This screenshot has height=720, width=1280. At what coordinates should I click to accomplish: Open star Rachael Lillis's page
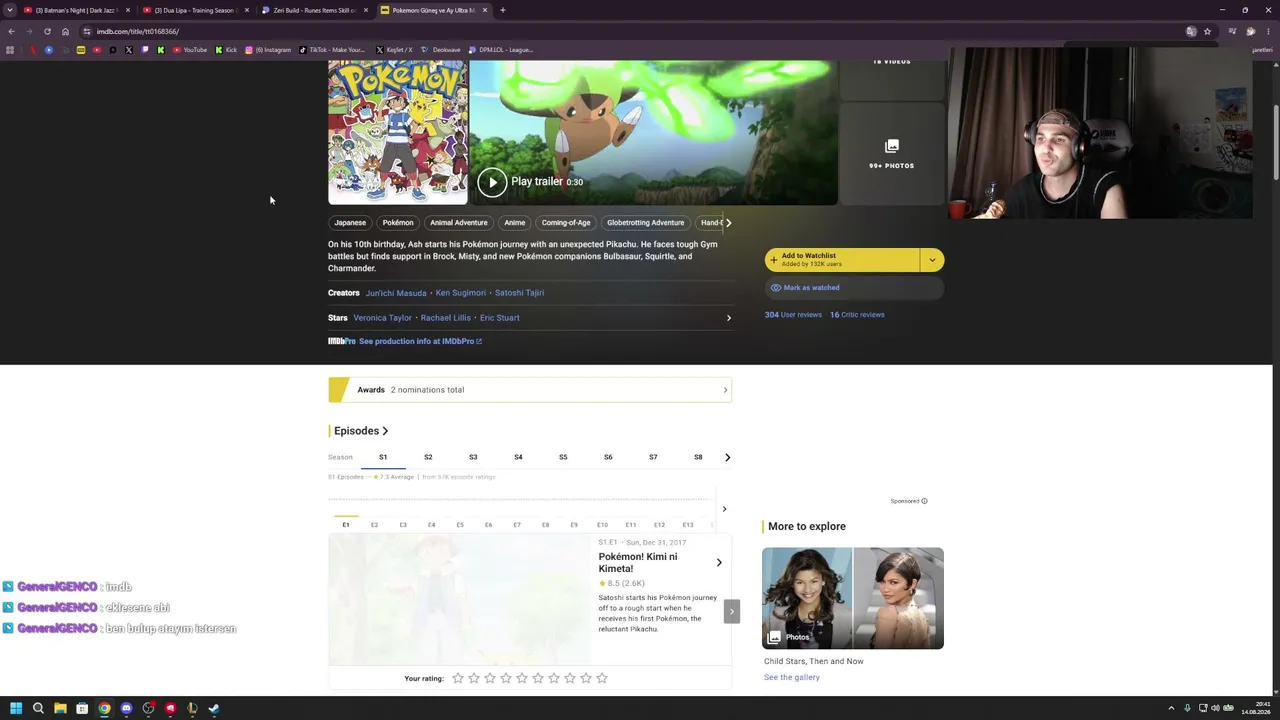pos(445,318)
